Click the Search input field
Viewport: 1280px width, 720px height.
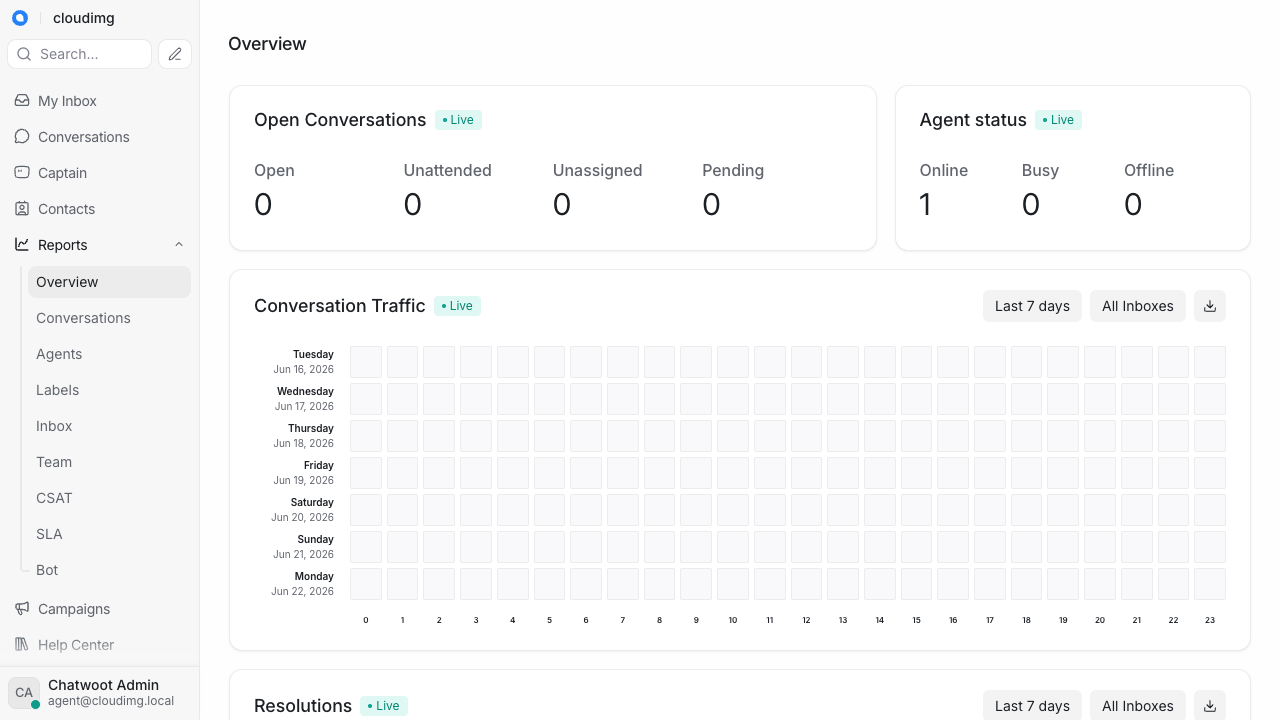[79, 54]
